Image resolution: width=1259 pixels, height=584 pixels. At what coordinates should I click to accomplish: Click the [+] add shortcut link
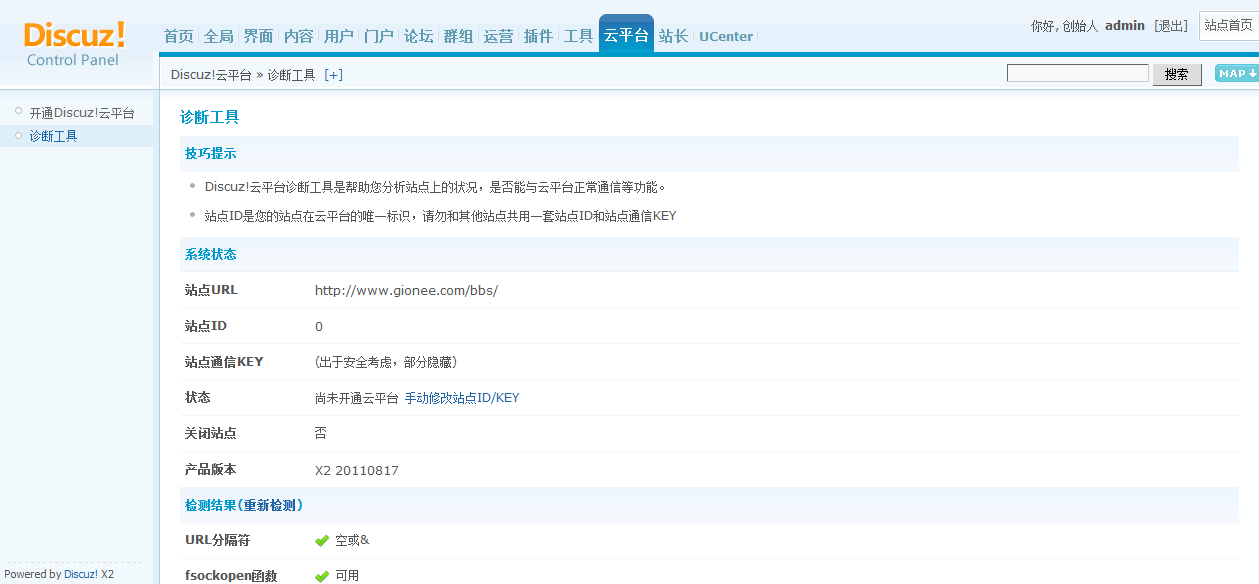[334, 75]
